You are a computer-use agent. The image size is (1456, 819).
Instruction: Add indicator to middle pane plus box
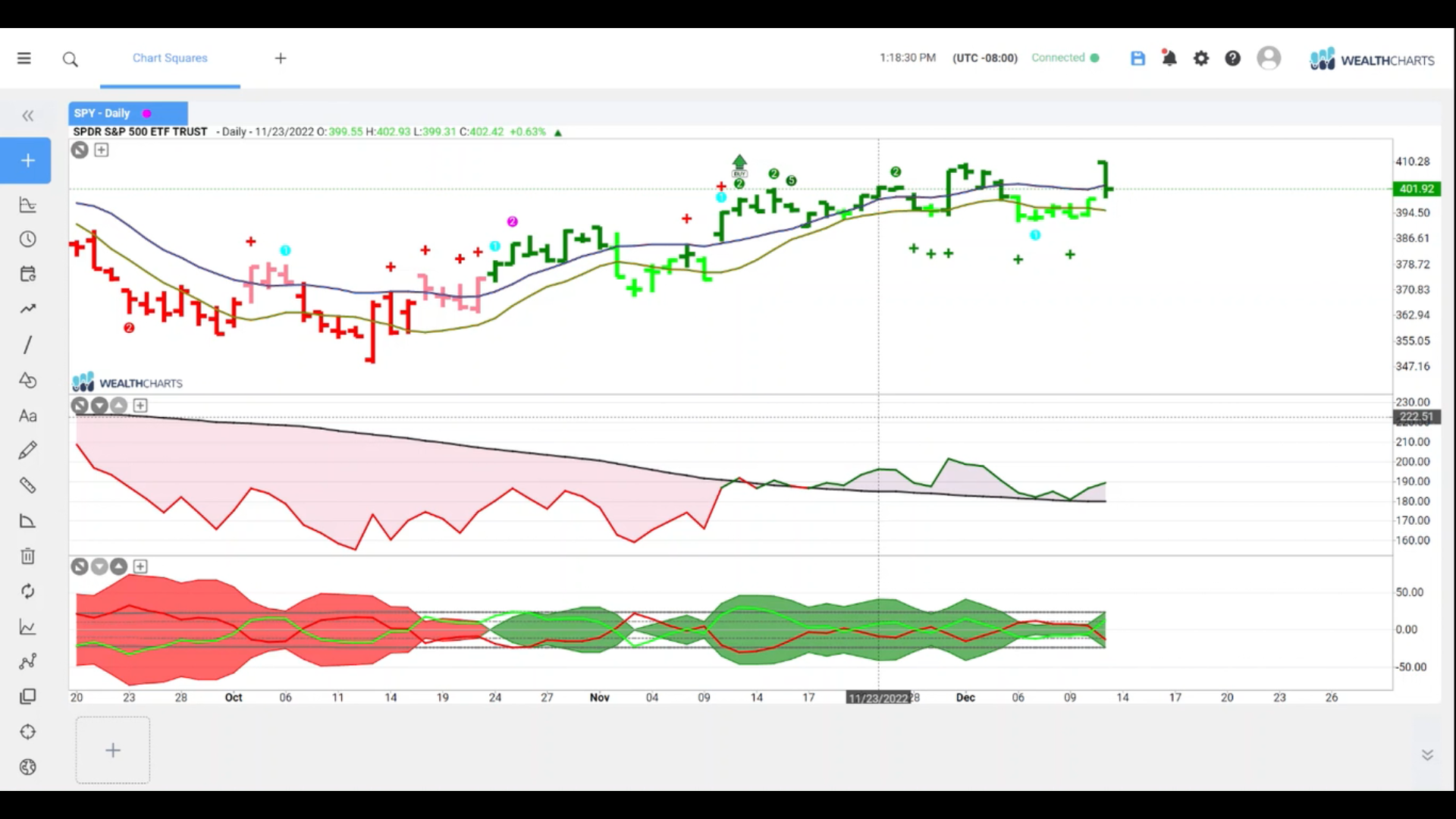pos(140,406)
